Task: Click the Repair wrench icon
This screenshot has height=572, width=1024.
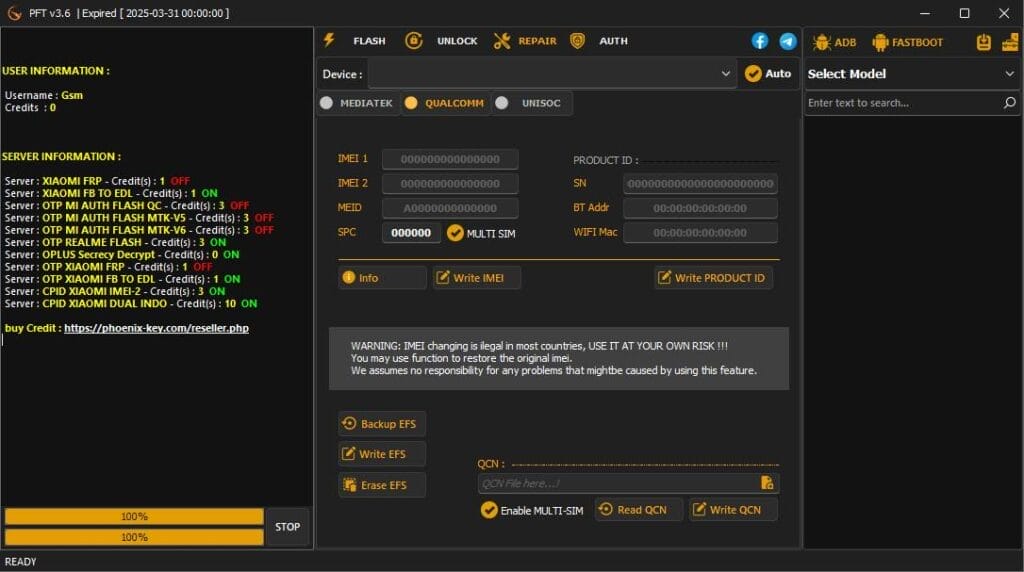Action: 502,40
